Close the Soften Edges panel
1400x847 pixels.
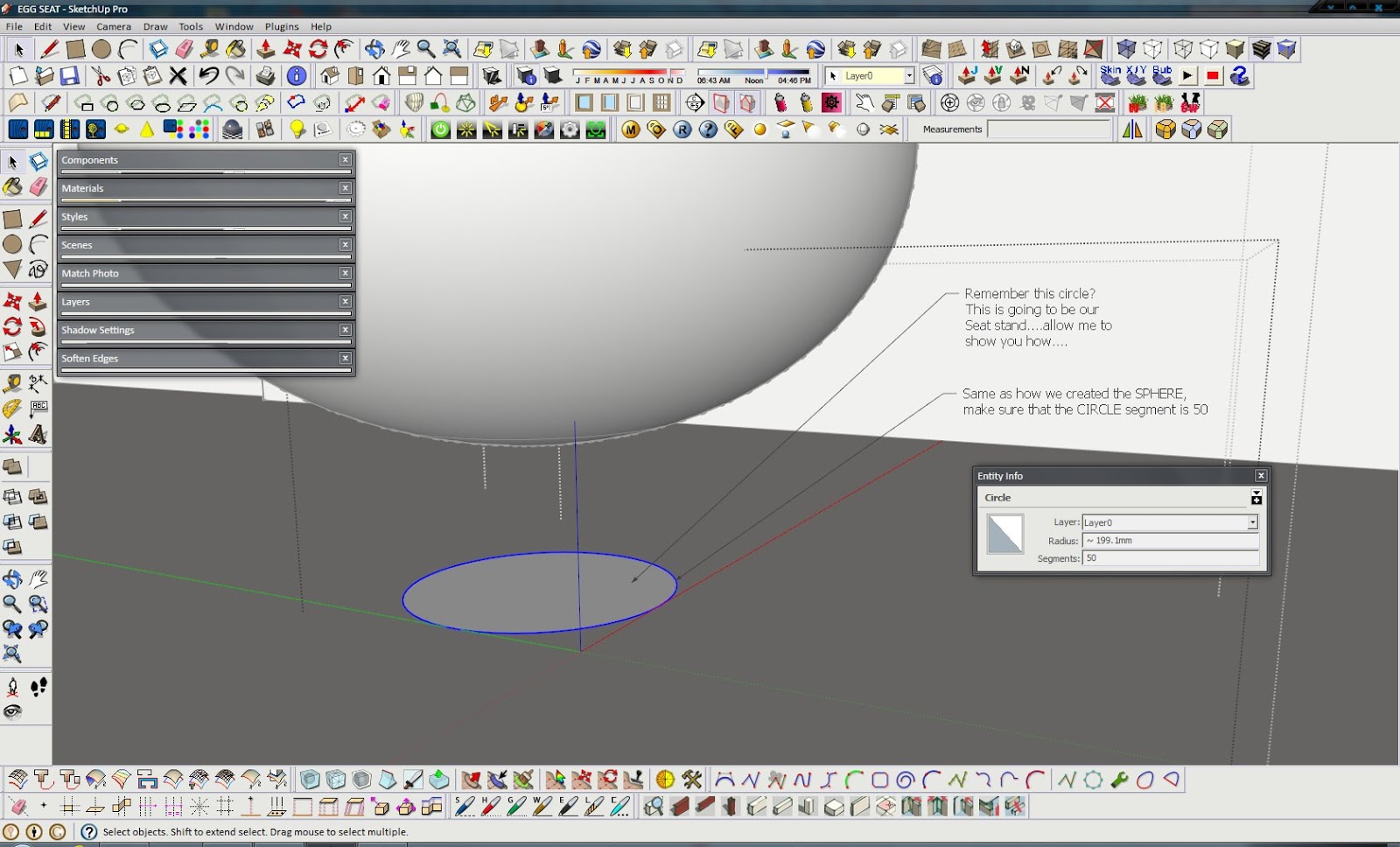pyautogui.click(x=346, y=358)
